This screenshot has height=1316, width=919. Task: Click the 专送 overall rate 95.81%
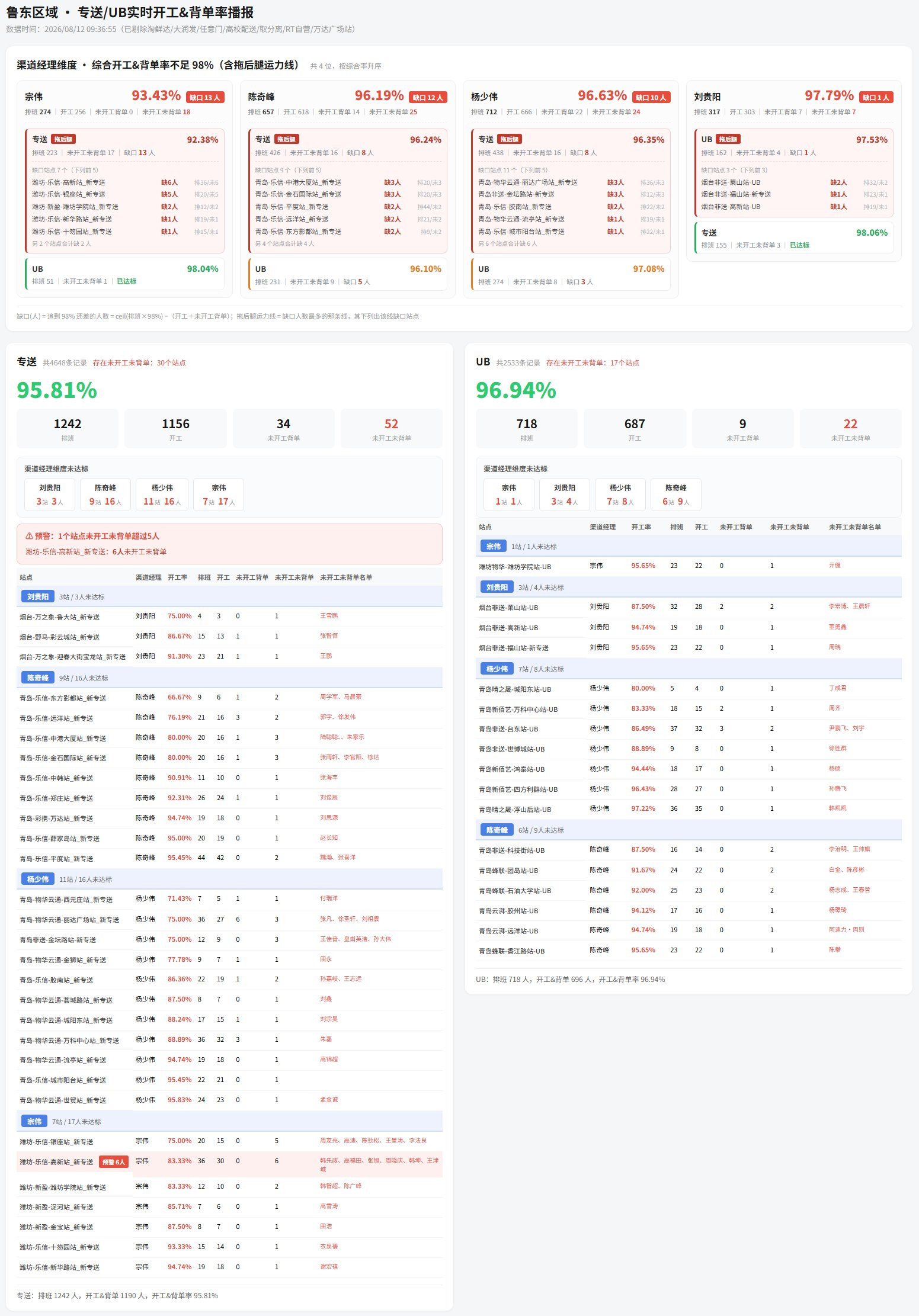click(57, 390)
